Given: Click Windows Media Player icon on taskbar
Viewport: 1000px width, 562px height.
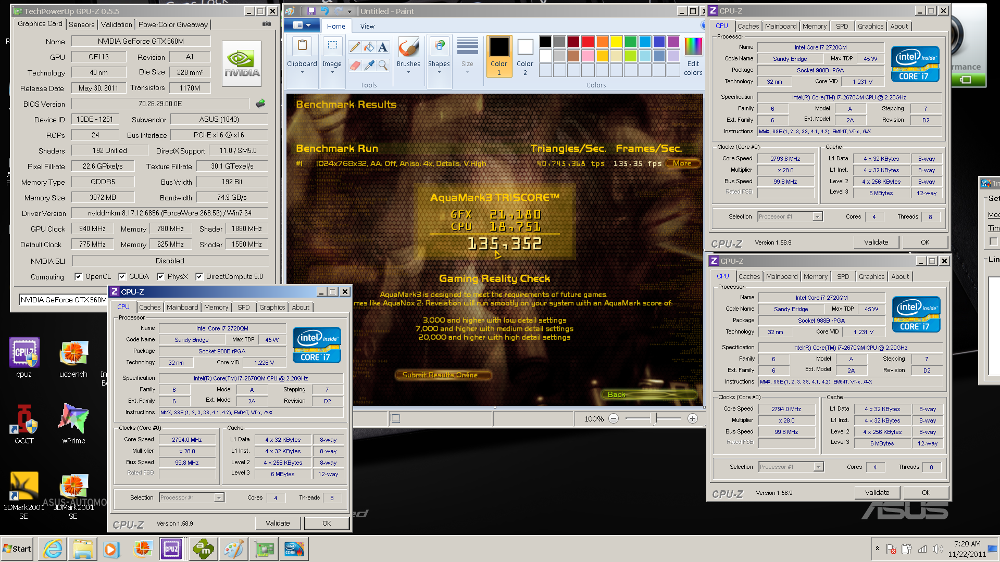Looking at the screenshot, I should pos(111,549).
